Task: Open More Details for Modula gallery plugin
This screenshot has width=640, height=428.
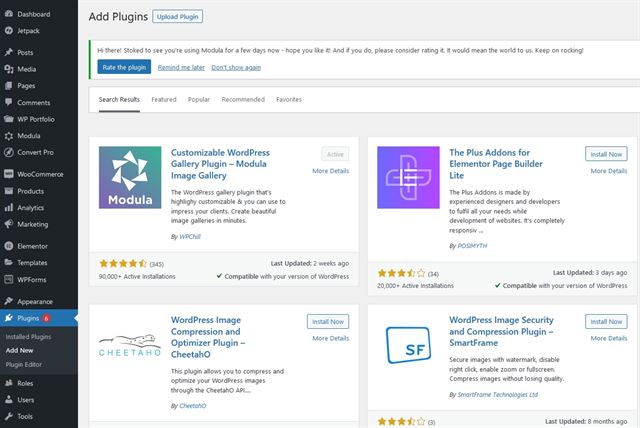Action: pyautogui.click(x=331, y=171)
